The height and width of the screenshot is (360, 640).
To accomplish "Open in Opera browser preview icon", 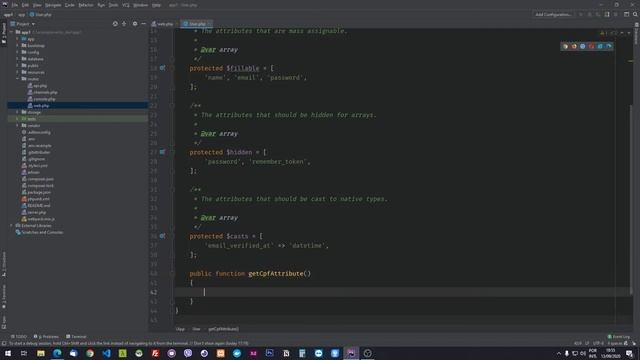I will tap(591, 47).
